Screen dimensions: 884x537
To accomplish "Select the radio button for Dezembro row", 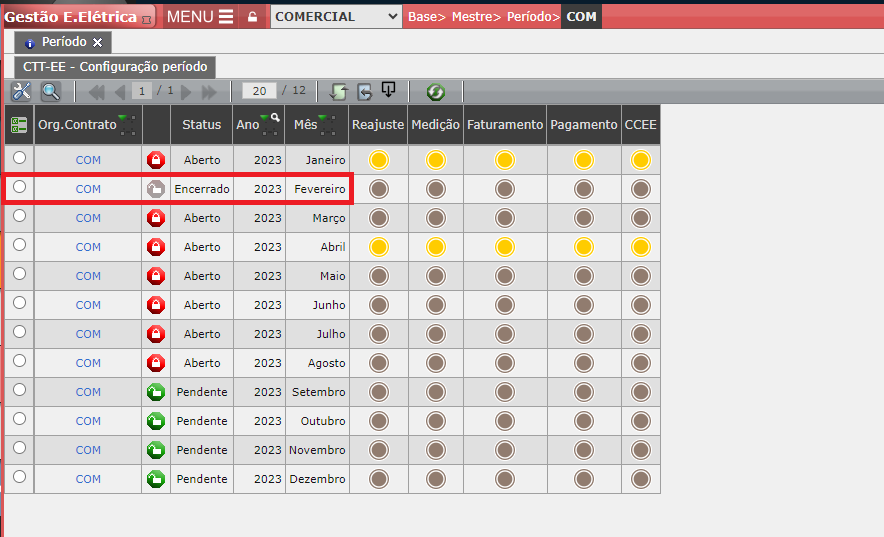I will pyautogui.click(x=19, y=477).
